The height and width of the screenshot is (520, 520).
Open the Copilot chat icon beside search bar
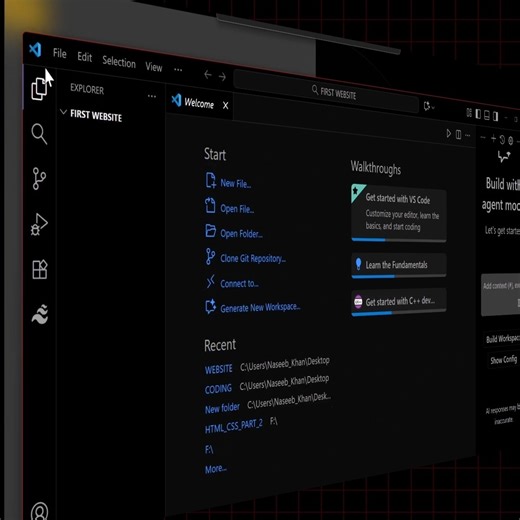pyautogui.click(x=427, y=106)
